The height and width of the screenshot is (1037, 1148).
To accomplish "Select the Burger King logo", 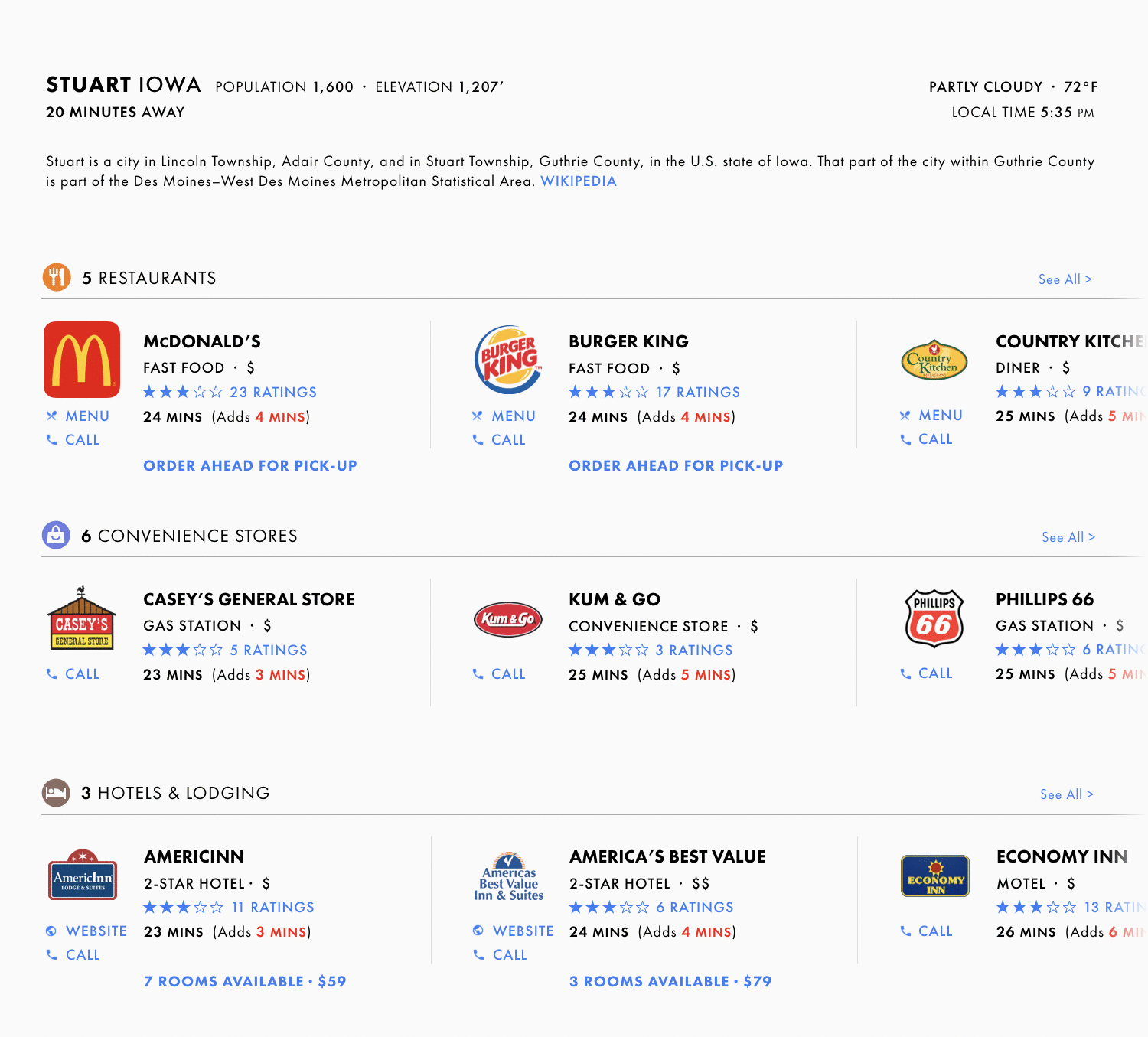I will click(508, 360).
